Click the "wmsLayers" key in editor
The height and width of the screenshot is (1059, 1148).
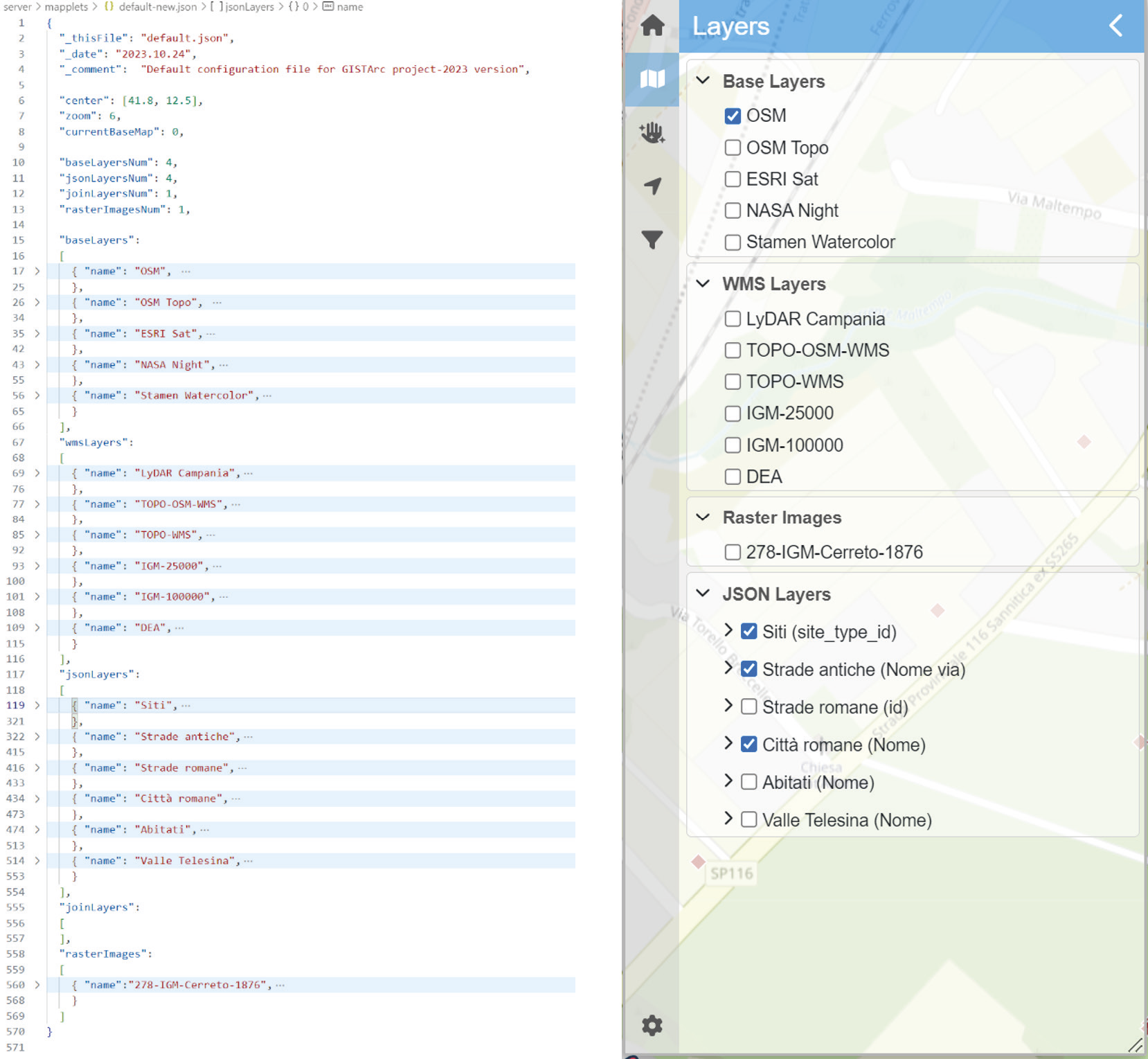click(x=96, y=443)
